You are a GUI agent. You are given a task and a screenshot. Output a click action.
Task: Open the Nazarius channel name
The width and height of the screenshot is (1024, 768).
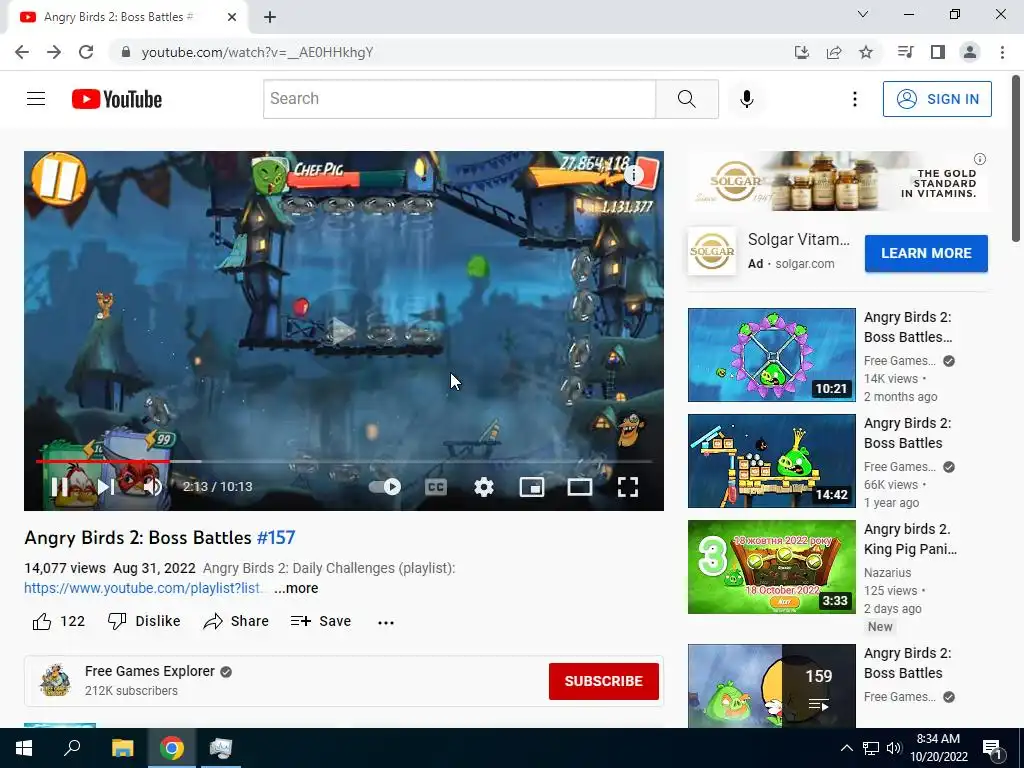(887, 572)
